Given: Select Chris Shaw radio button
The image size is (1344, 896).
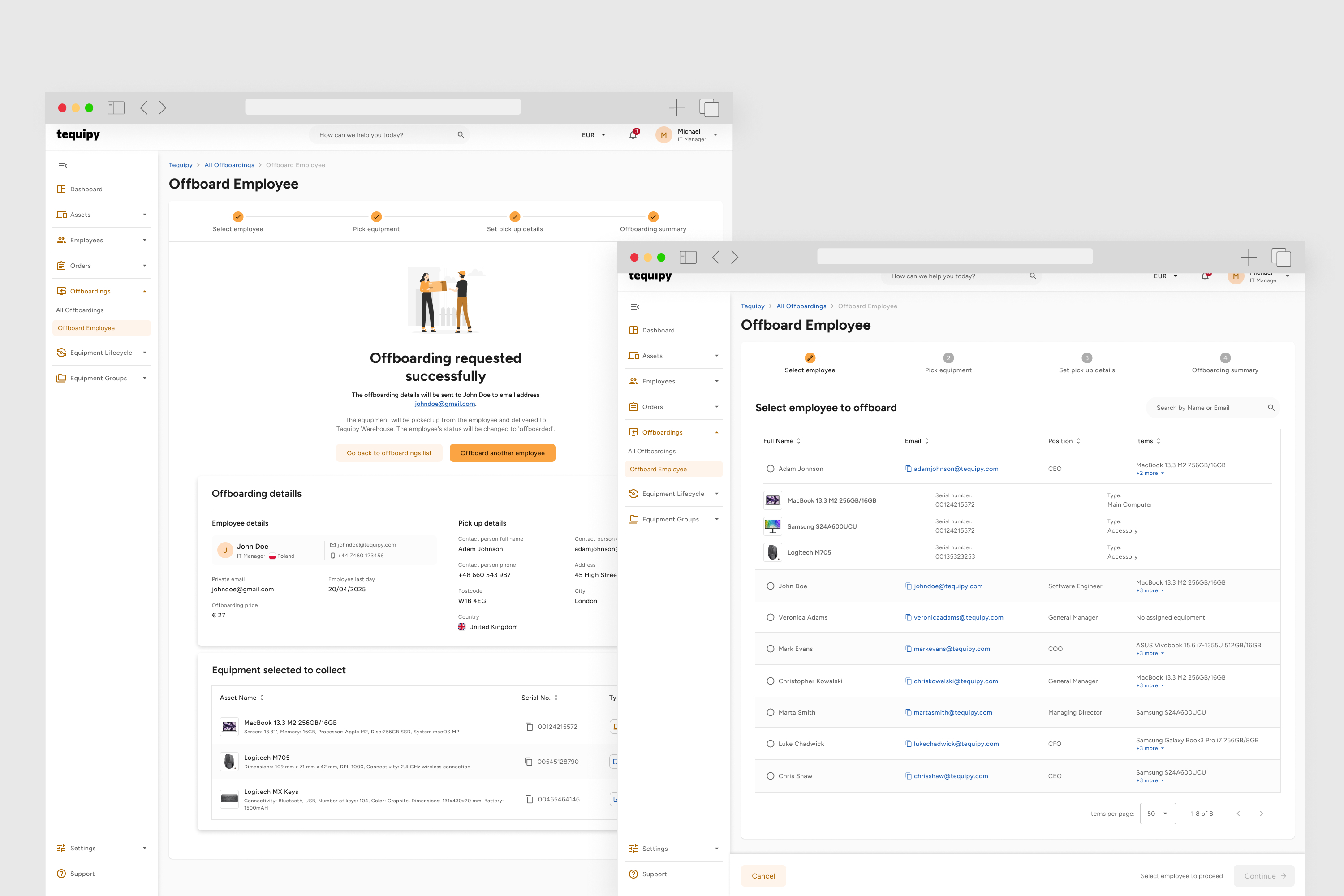Looking at the screenshot, I should pyautogui.click(x=770, y=776).
